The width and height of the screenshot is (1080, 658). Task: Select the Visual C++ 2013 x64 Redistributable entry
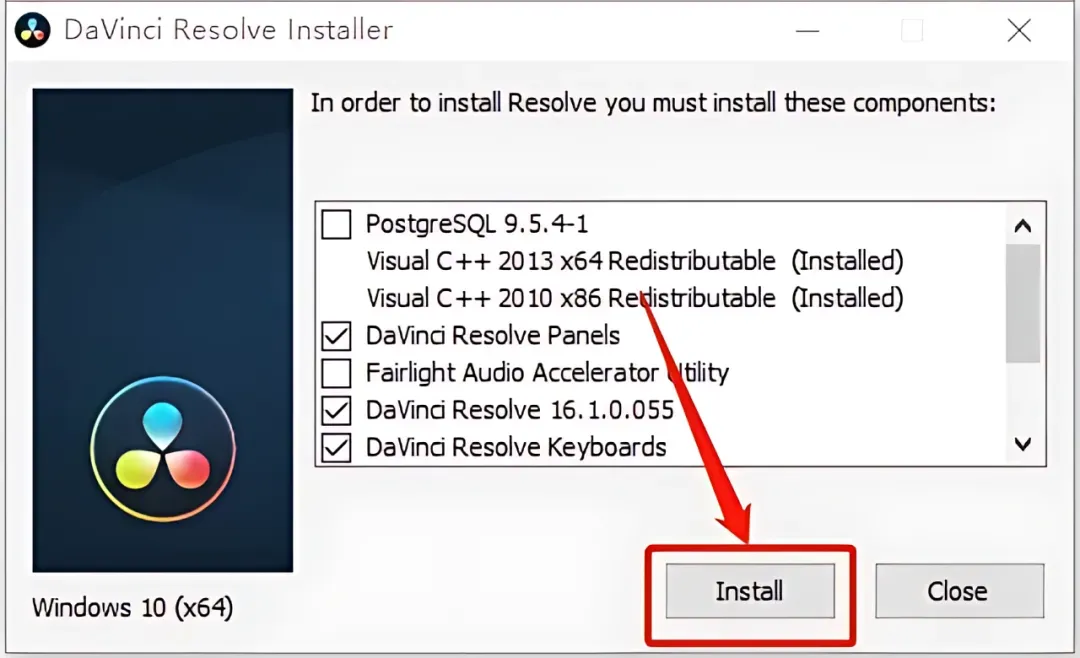tap(634, 261)
